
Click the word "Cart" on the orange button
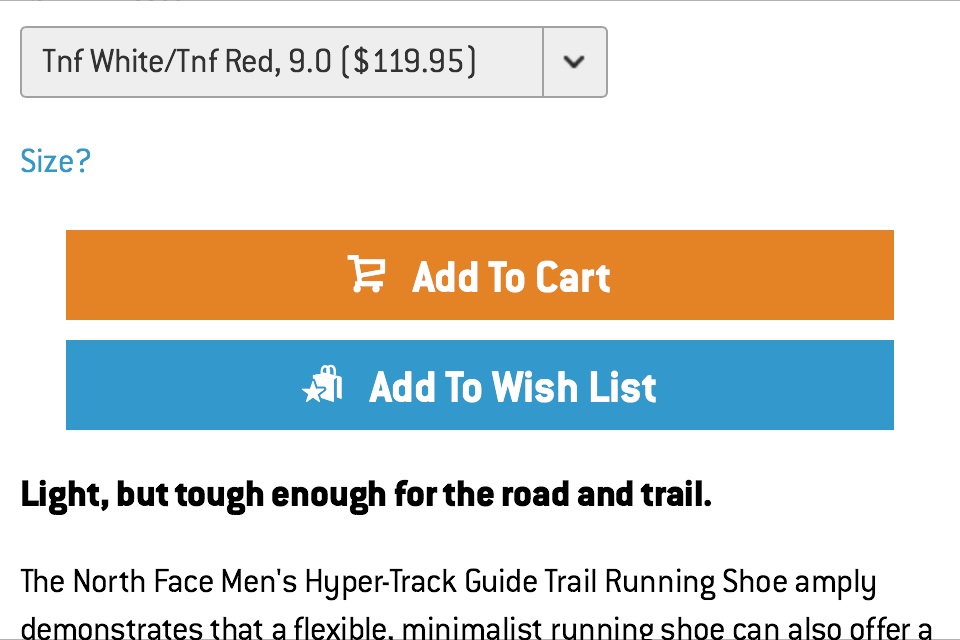tap(573, 277)
